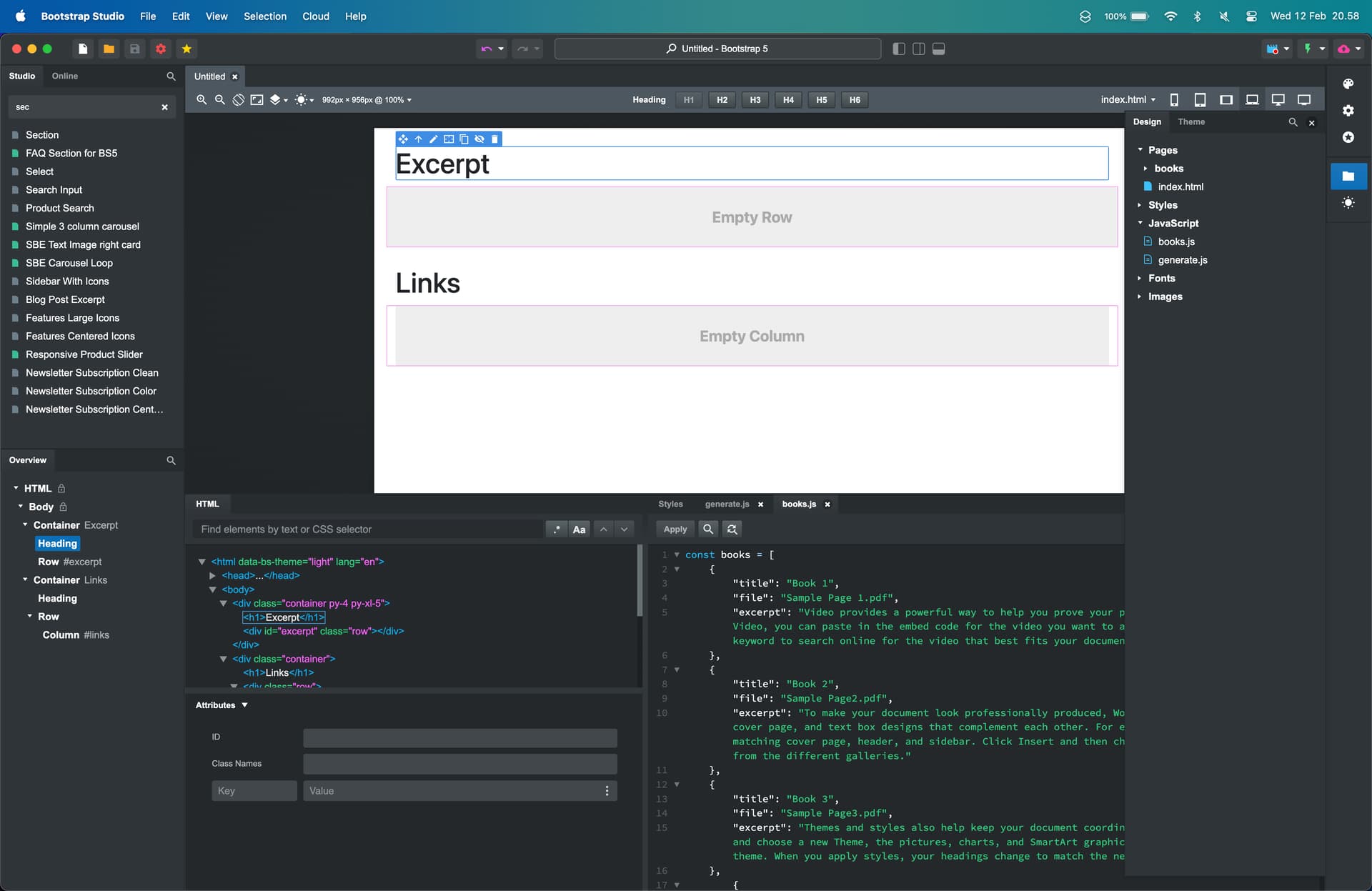The width and height of the screenshot is (1372, 891).
Task: Switch to extra-large desktop preview size
Action: pyautogui.click(x=1278, y=100)
